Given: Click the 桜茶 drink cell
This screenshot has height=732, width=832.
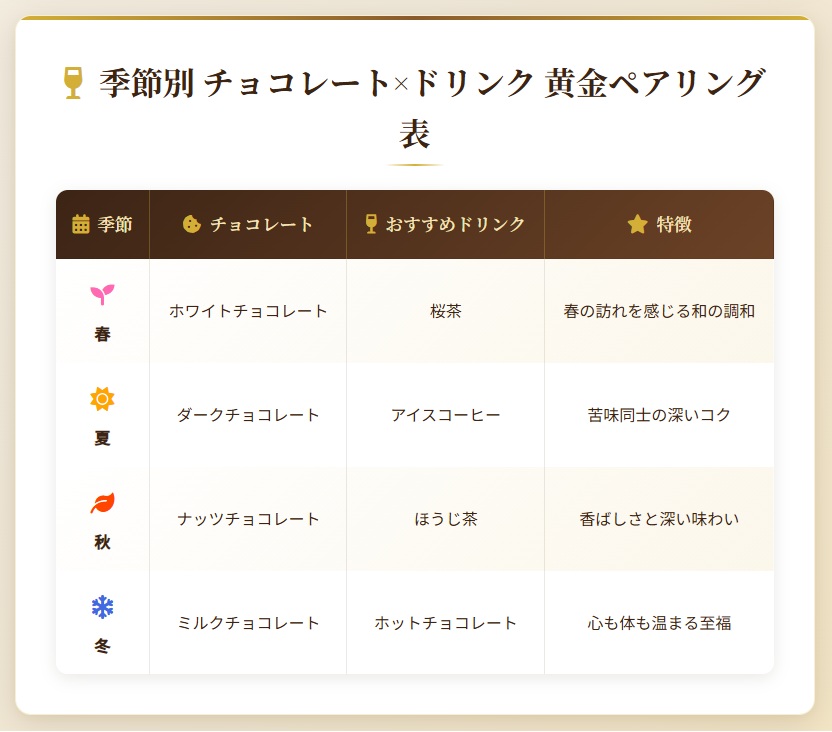Looking at the screenshot, I should click(445, 311).
